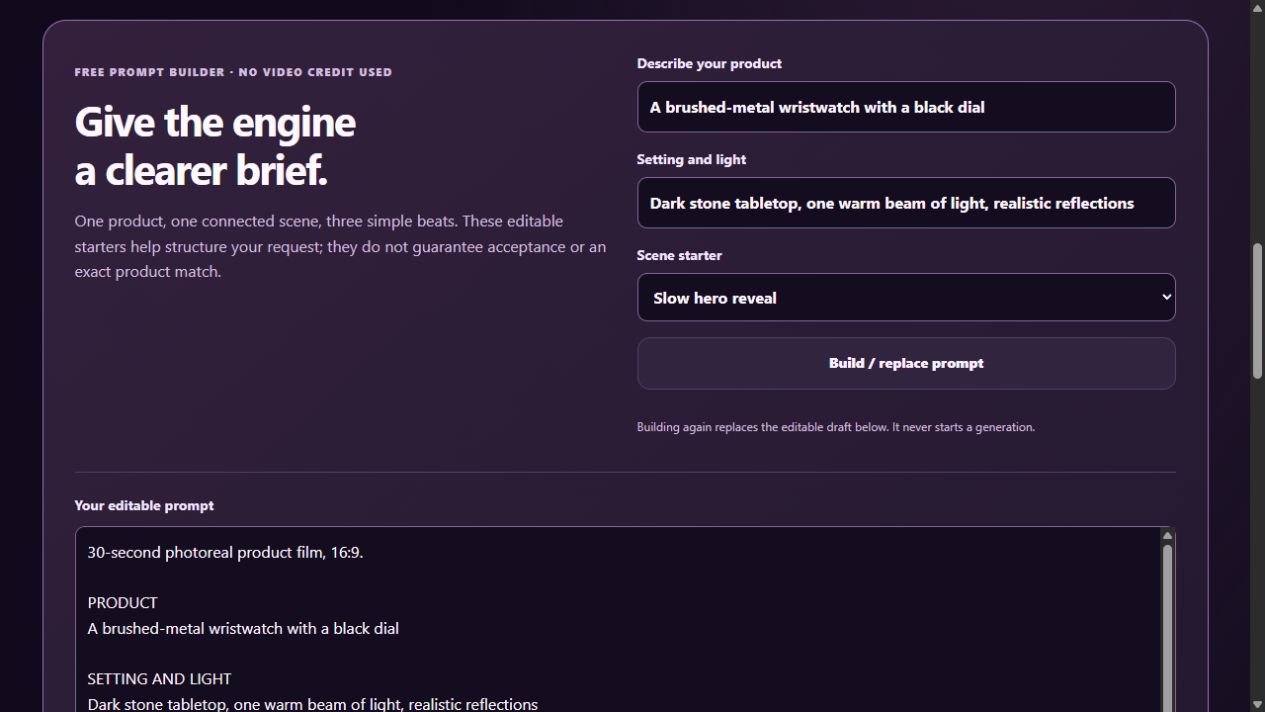The width and height of the screenshot is (1265, 712).
Task: Click the 'Setting and light' label
Action: point(691,159)
